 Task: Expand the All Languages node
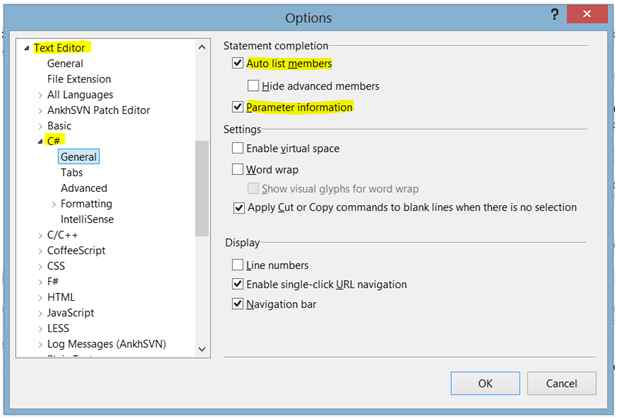[x=40, y=95]
